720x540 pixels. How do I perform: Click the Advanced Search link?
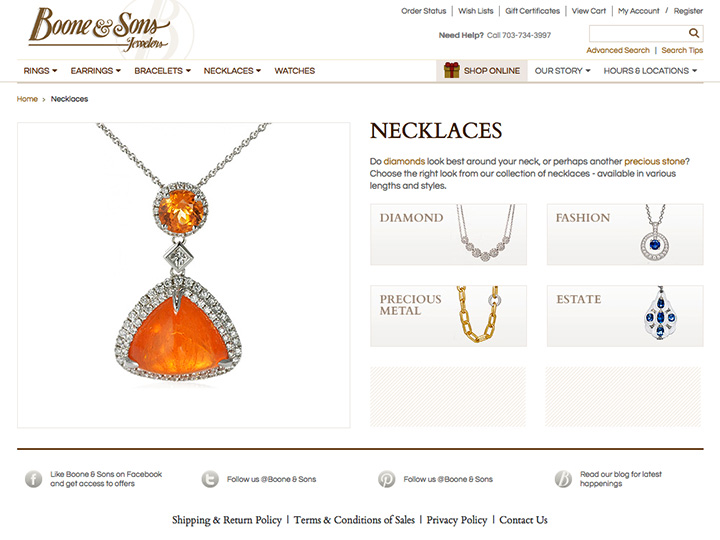pyautogui.click(x=618, y=50)
